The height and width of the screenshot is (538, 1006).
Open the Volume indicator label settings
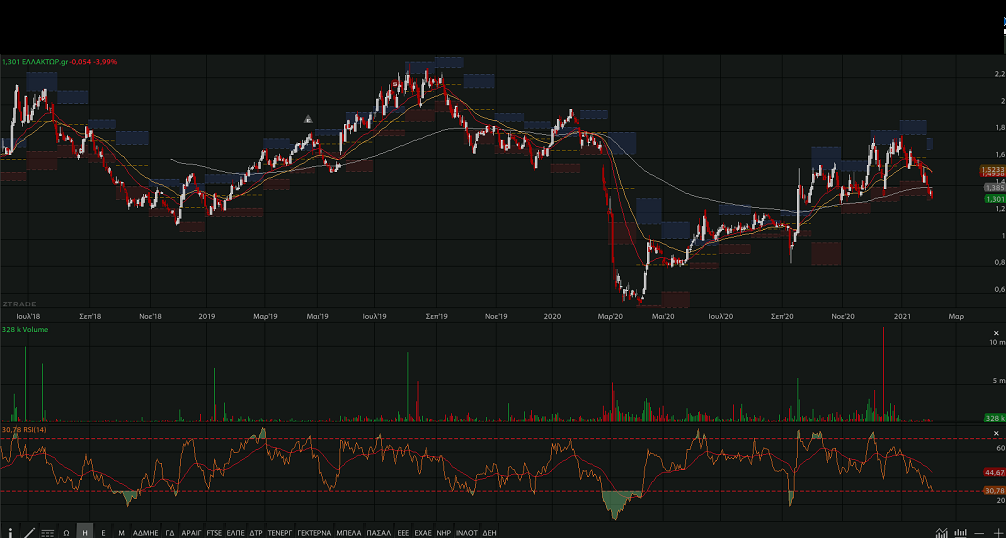(26, 329)
